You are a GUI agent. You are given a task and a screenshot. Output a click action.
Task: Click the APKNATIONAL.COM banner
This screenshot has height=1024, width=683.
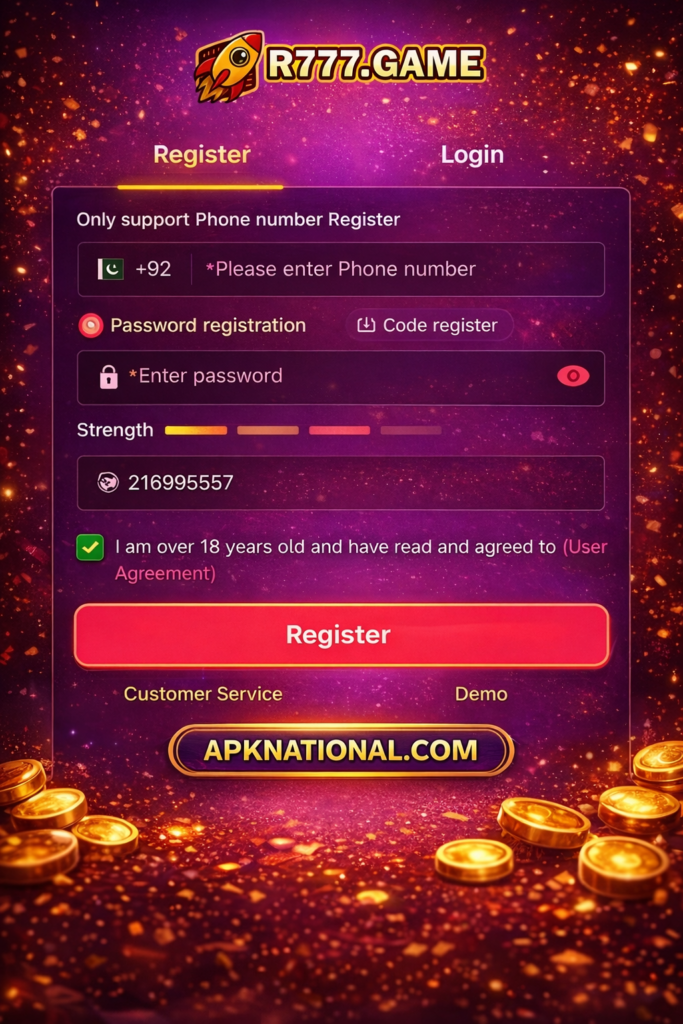(x=341, y=750)
